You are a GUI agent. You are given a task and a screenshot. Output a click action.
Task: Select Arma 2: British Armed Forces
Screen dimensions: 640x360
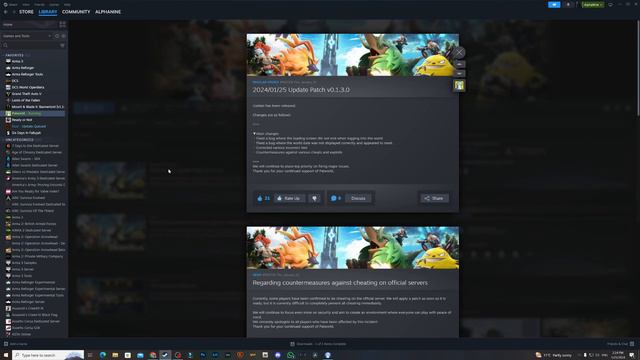(x=34, y=224)
